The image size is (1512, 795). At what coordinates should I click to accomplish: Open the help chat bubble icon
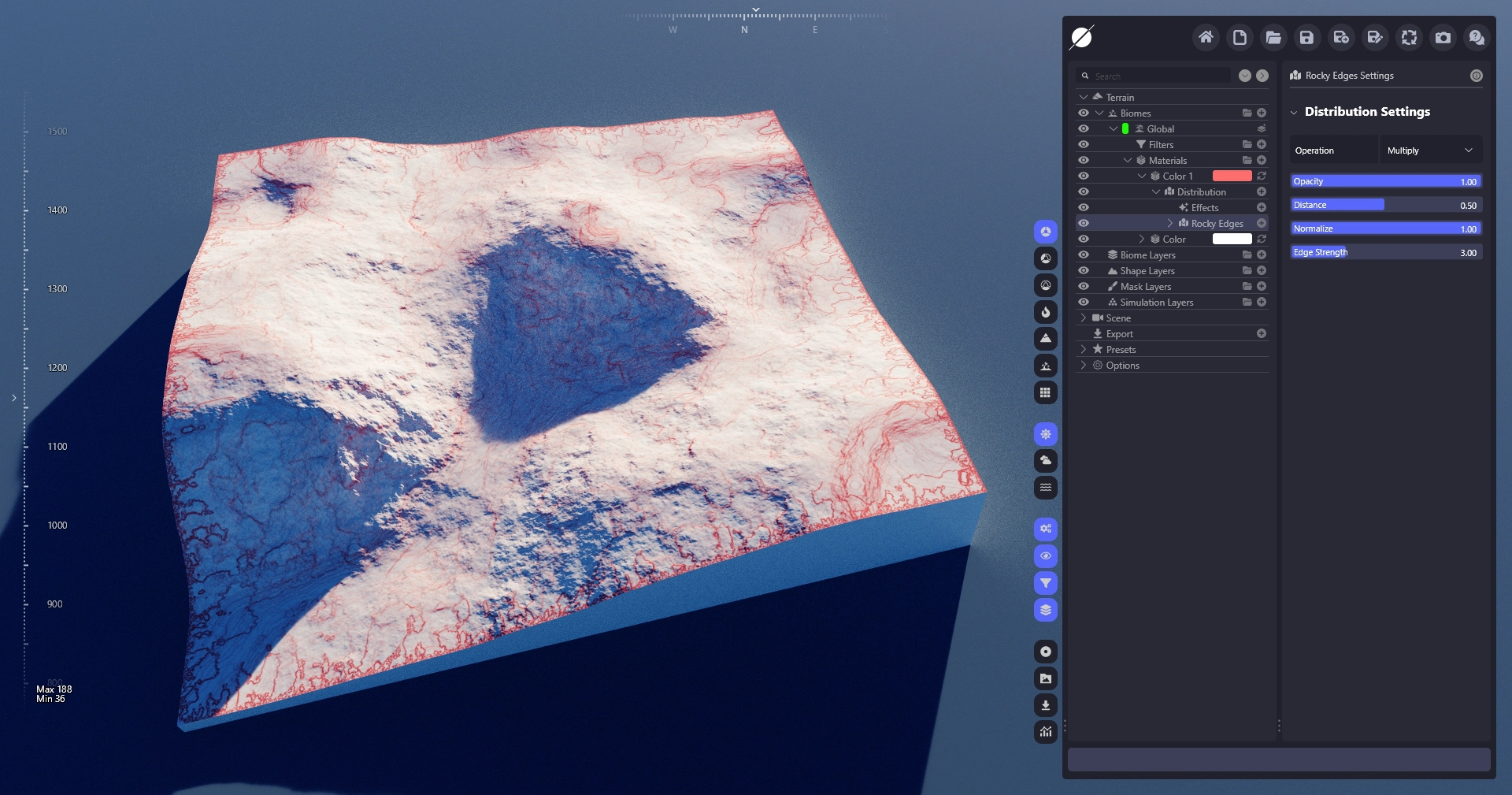(1477, 37)
